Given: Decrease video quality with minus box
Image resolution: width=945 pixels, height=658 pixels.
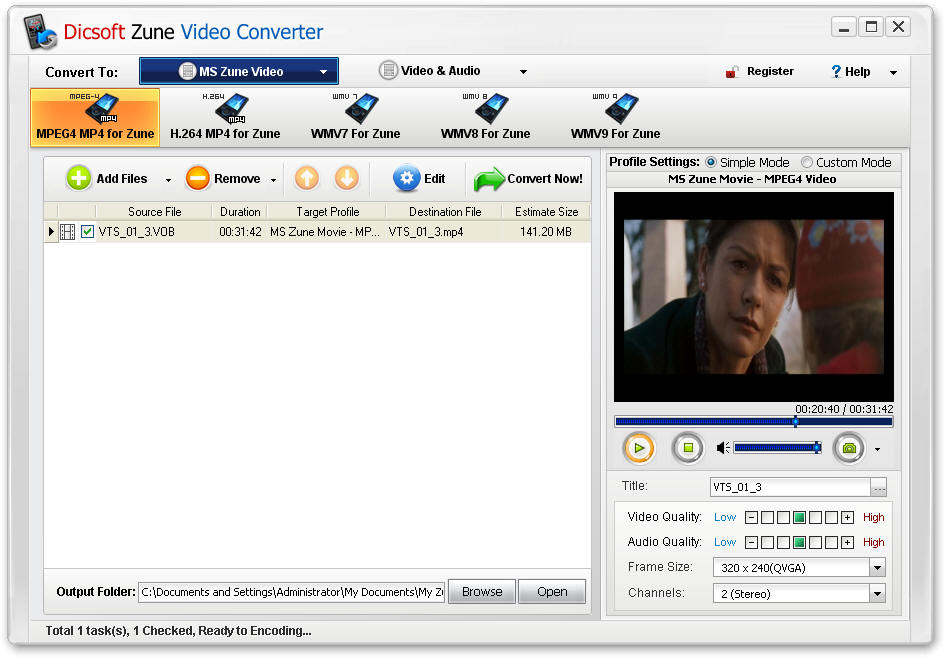Looking at the screenshot, I should (751, 518).
